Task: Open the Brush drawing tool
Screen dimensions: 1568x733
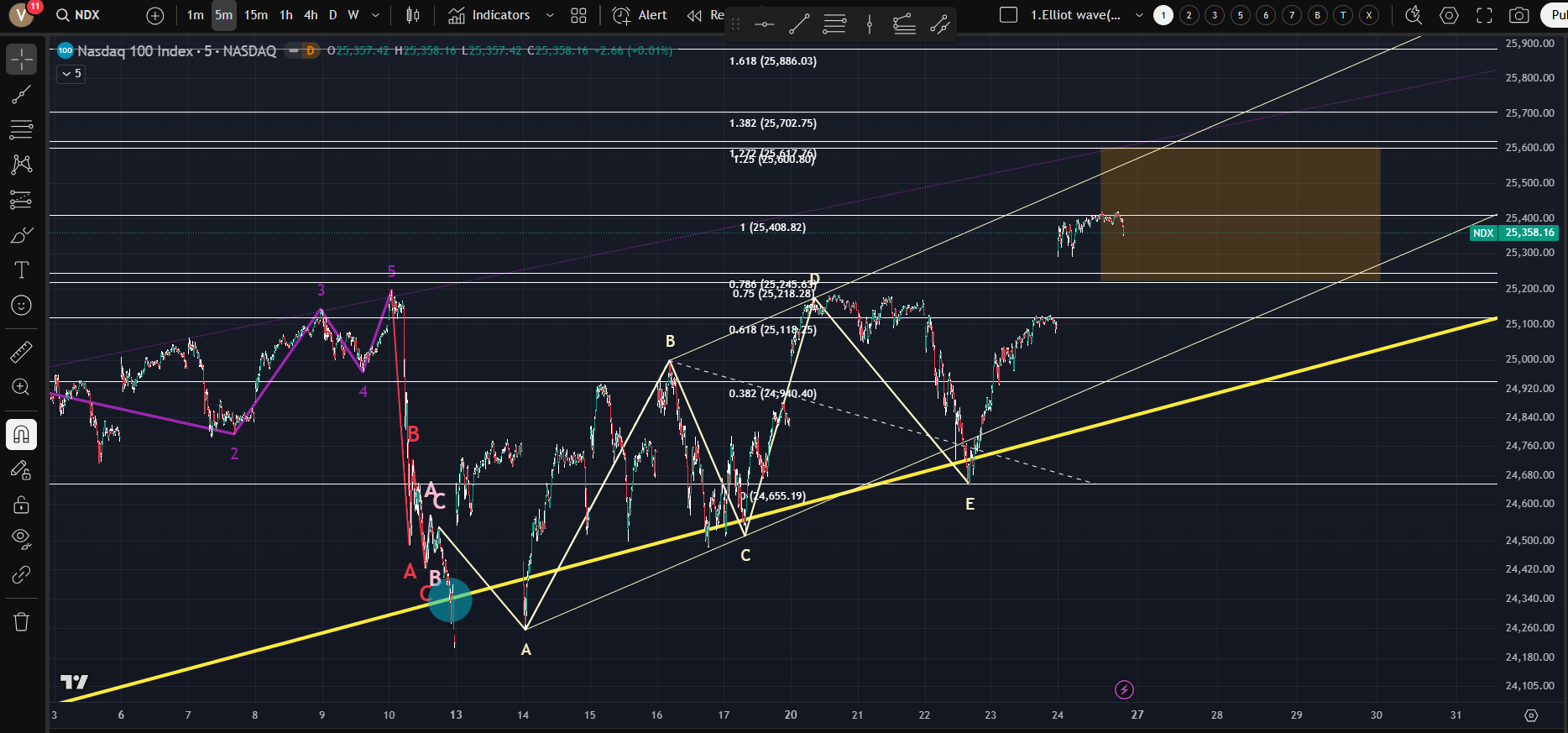Action: point(21,235)
